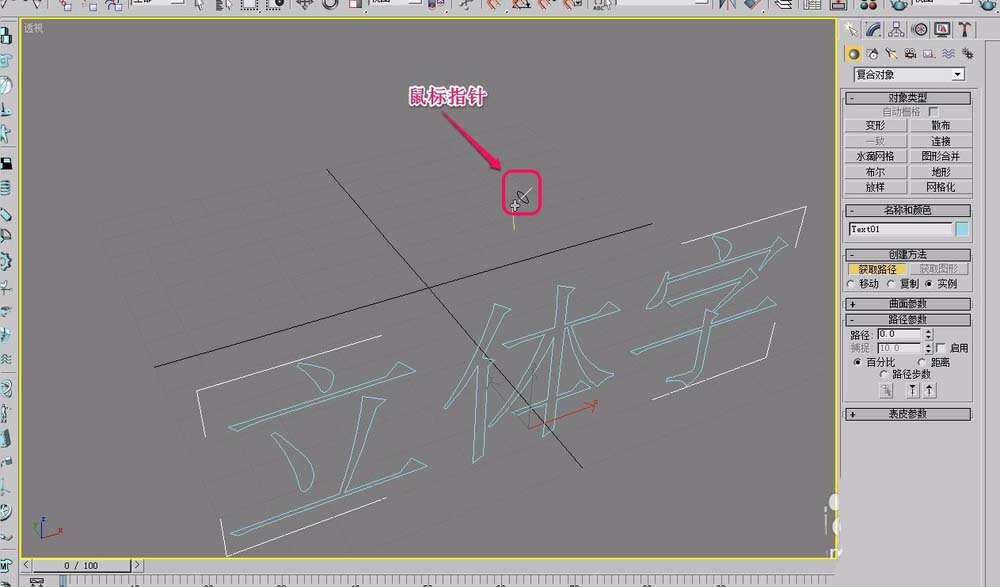Click the 获取路径 button
Screen dimensions: 1000x587
point(876,269)
